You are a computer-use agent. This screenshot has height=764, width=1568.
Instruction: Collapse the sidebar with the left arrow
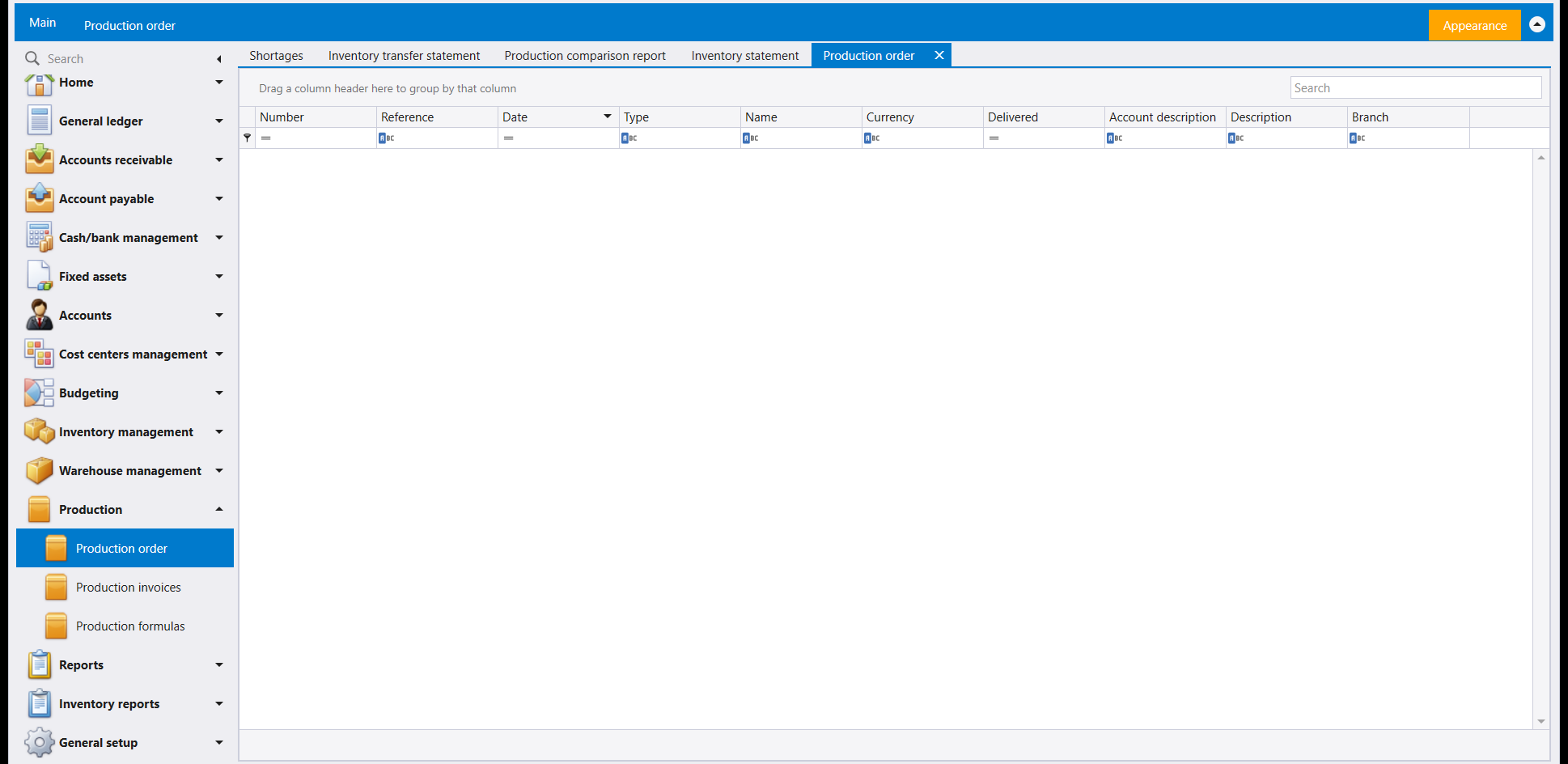pyautogui.click(x=219, y=59)
